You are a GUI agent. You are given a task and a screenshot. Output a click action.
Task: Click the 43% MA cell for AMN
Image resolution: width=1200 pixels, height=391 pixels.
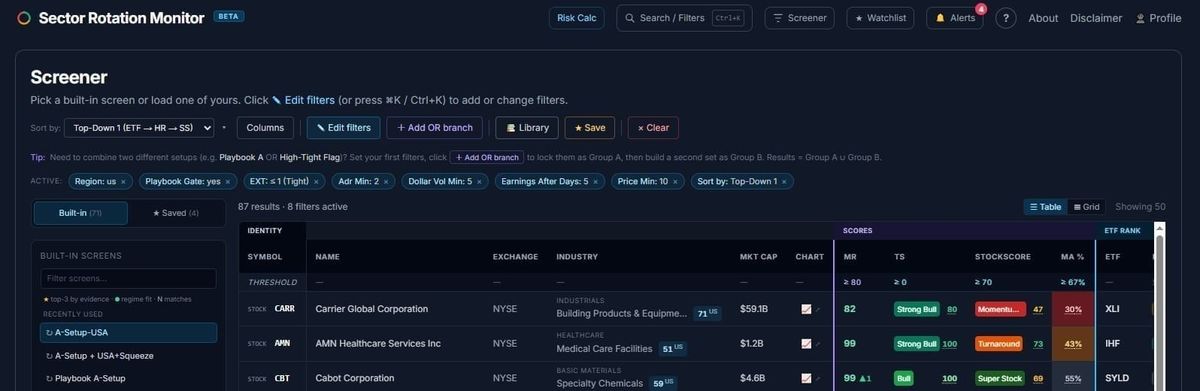coord(1073,344)
